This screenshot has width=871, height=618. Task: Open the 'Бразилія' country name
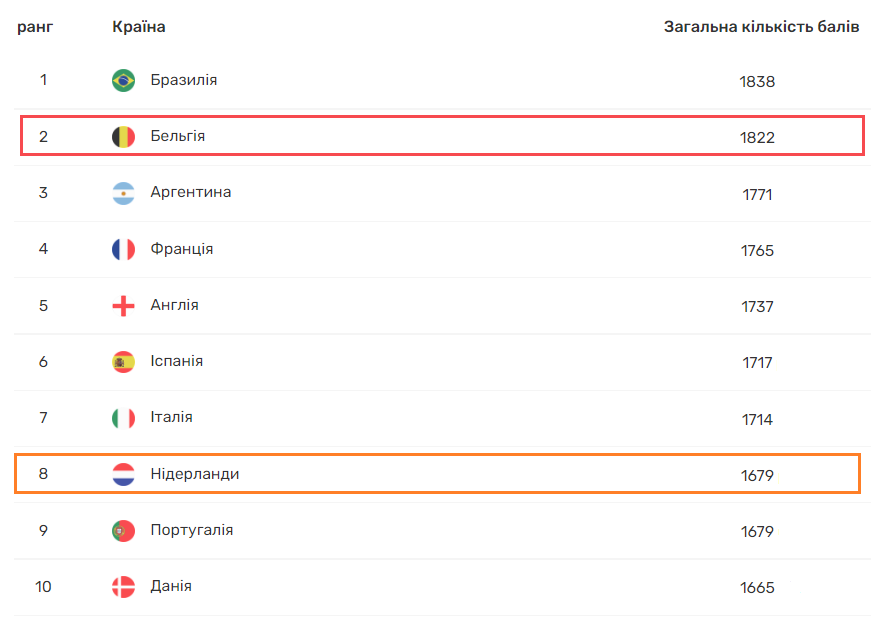184,80
